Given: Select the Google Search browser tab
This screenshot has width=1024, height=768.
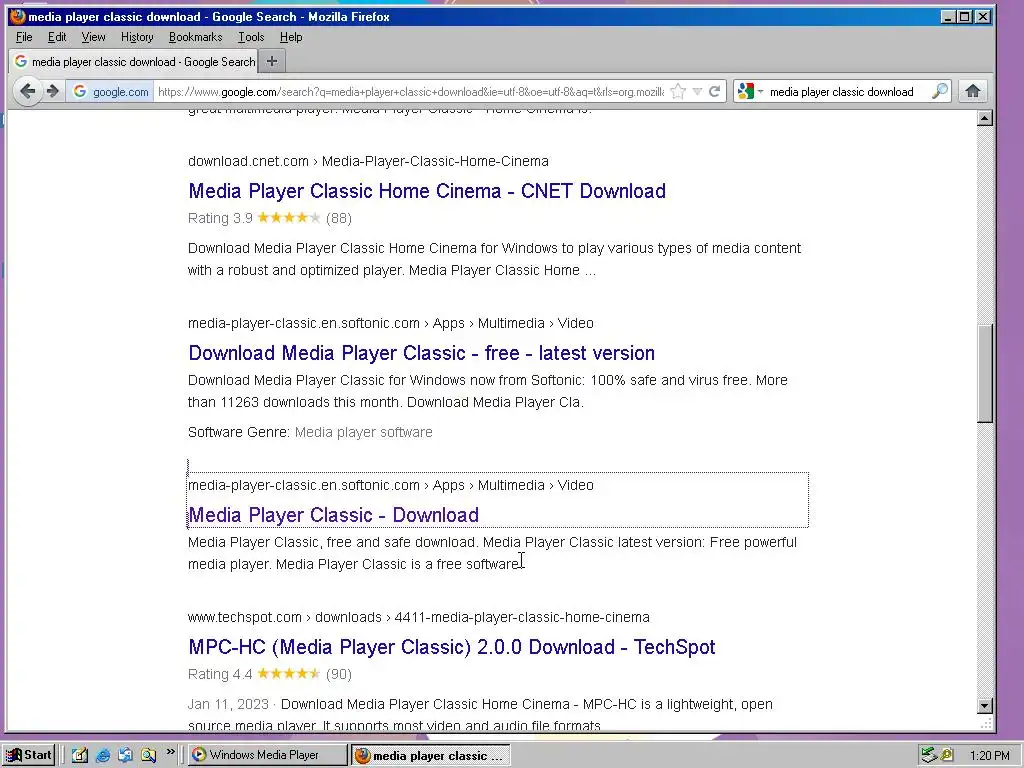Looking at the screenshot, I should coord(134,61).
